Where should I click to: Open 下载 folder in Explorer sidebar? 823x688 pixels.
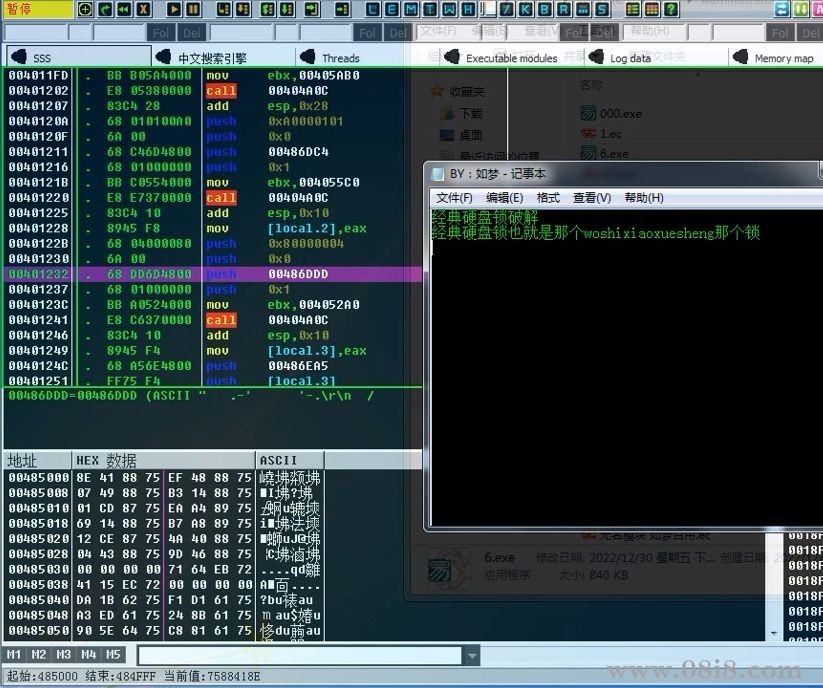point(462,113)
